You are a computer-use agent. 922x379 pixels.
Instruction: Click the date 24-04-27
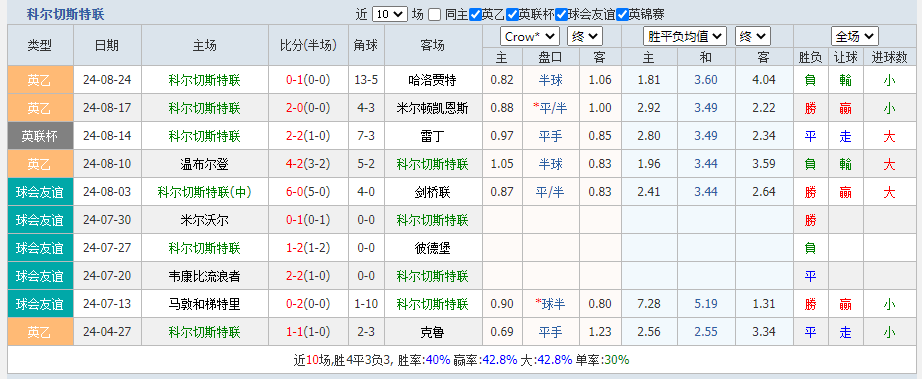coord(107,333)
